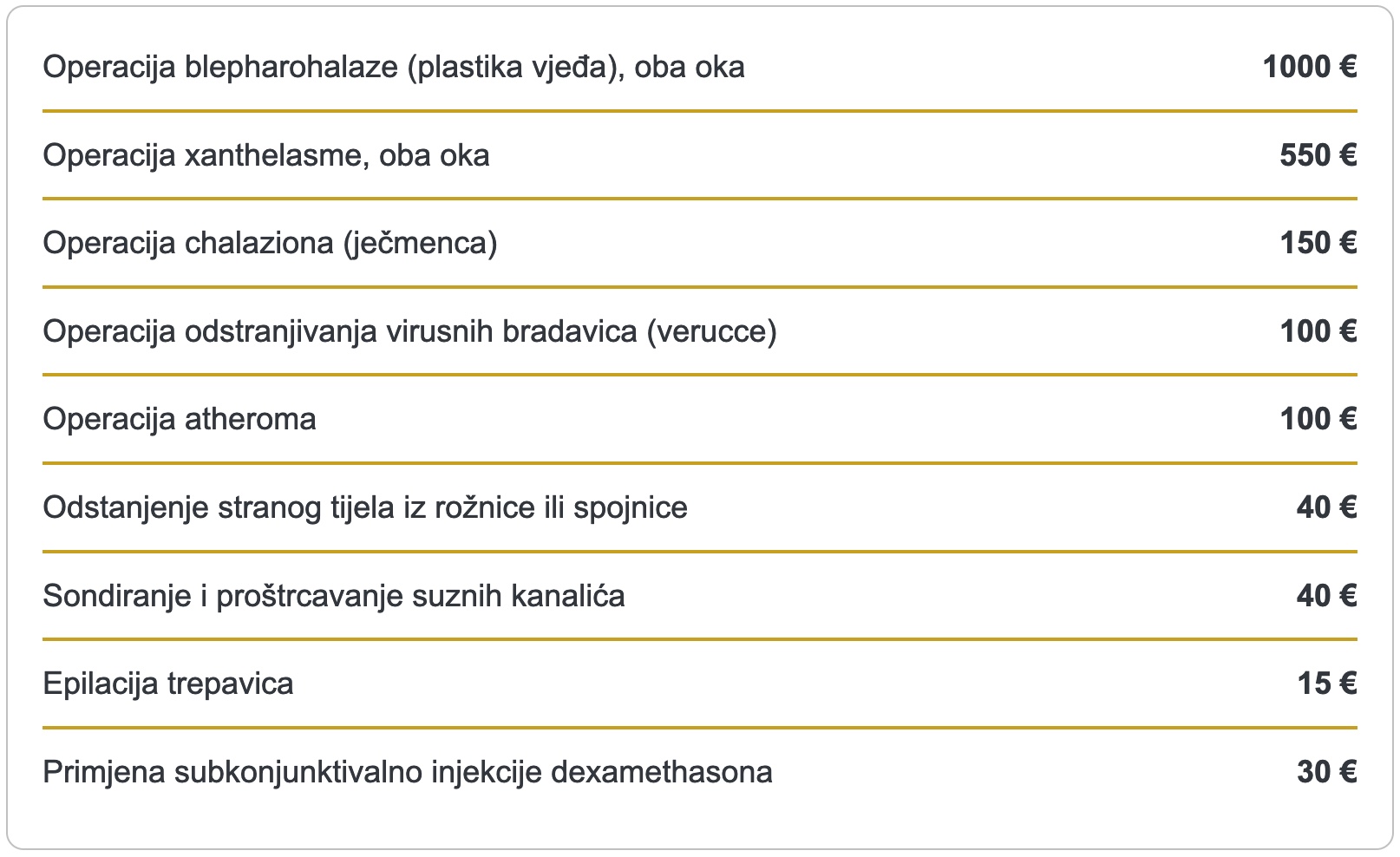This screenshot has width=1400, height=857.
Task: Click the gold divider below Operacija atheroma
Action: 699,463
